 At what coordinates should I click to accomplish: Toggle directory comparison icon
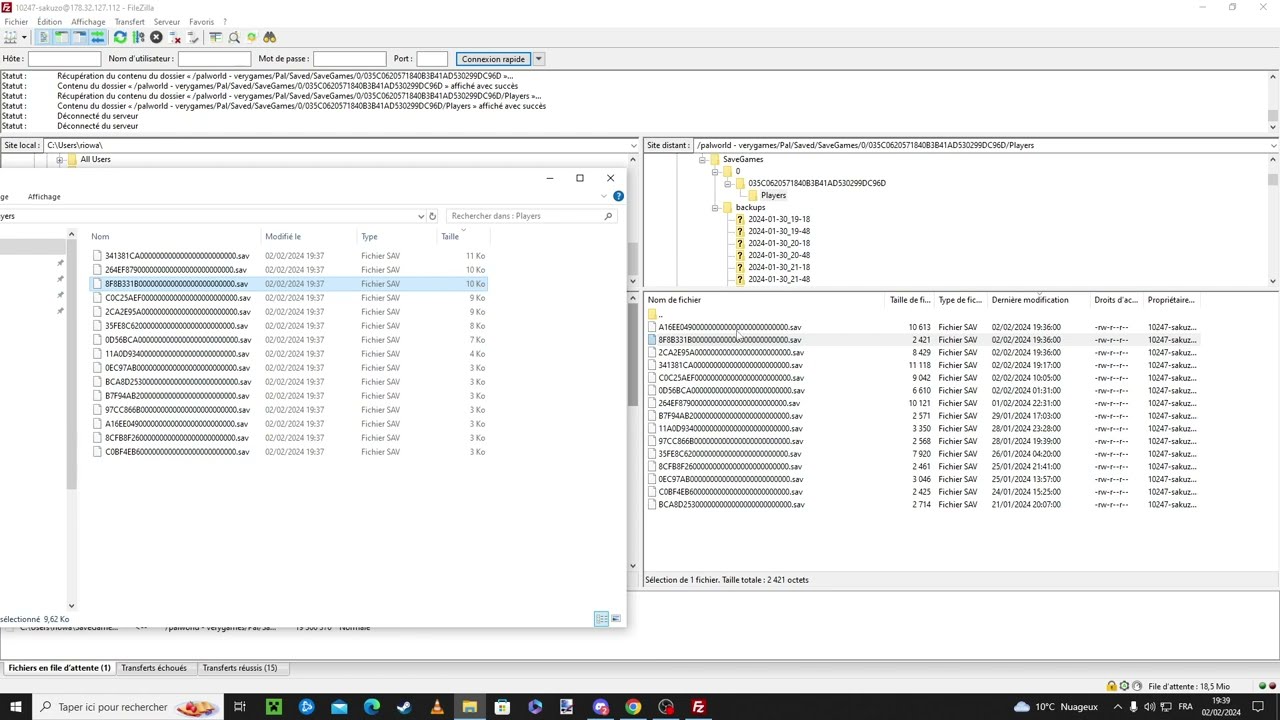tap(234, 37)
